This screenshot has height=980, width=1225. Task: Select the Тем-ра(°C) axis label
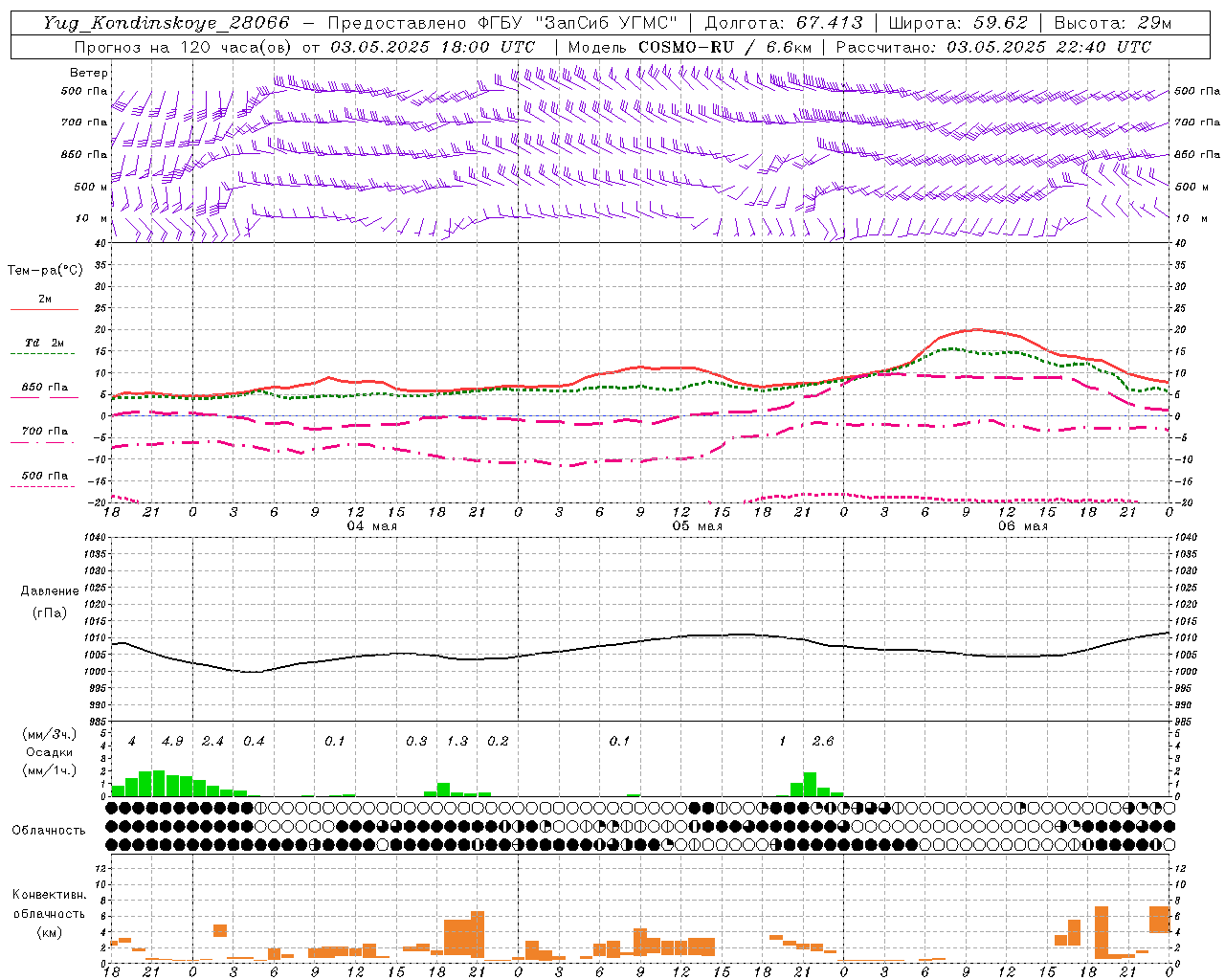tap(45, 271)
